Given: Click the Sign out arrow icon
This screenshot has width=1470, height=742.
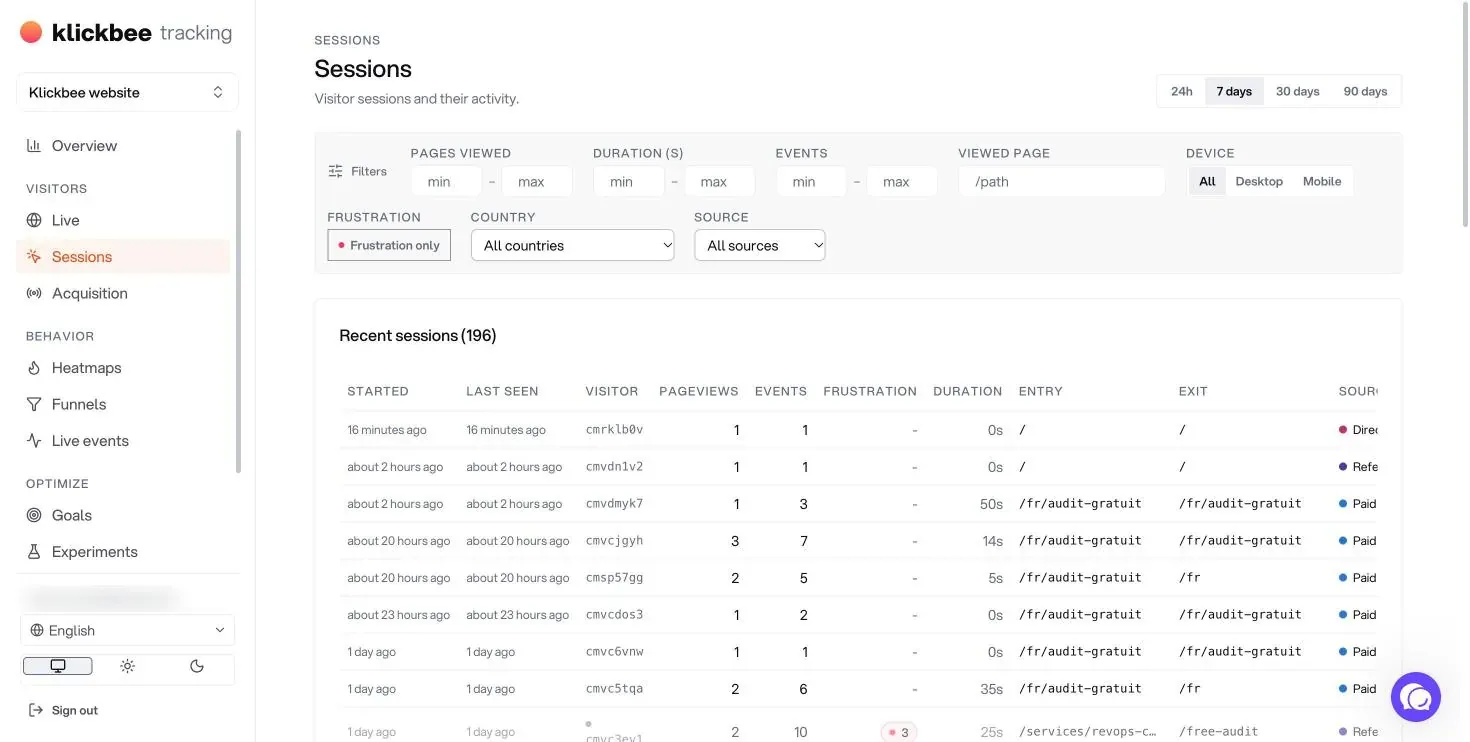Looking at the screenshot, I should (35, 711).
